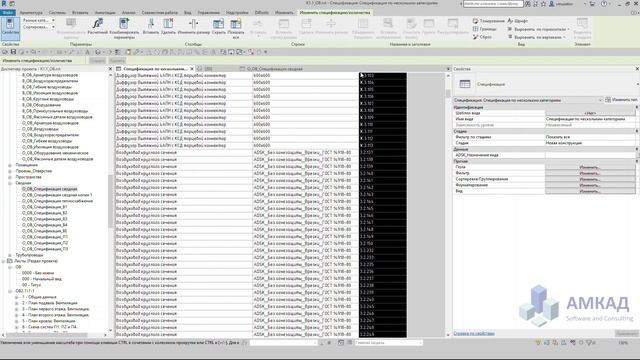The width and height of the screenshot is (640, 360).
Task: Add a Calculated parameter
Action: pos(98,27)
